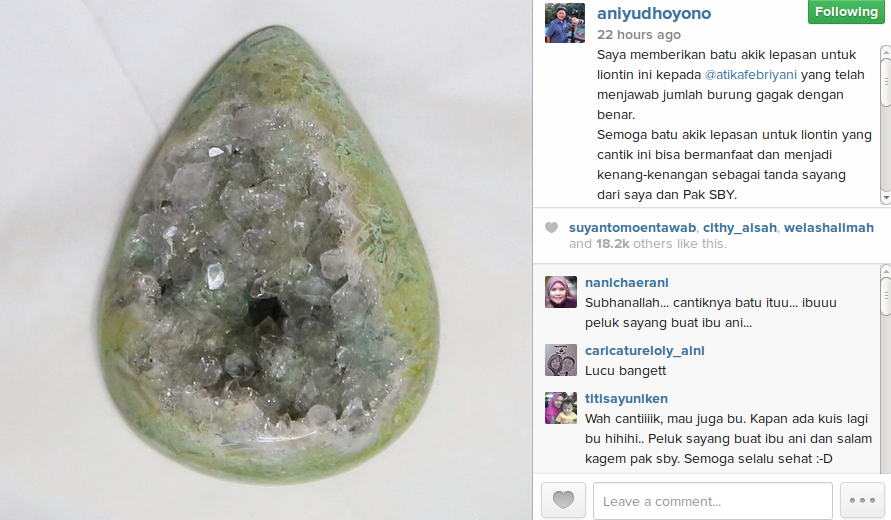Click the caption scrollbar down arrow
Screen dimensions: 891x520
[x=885, y=198]
